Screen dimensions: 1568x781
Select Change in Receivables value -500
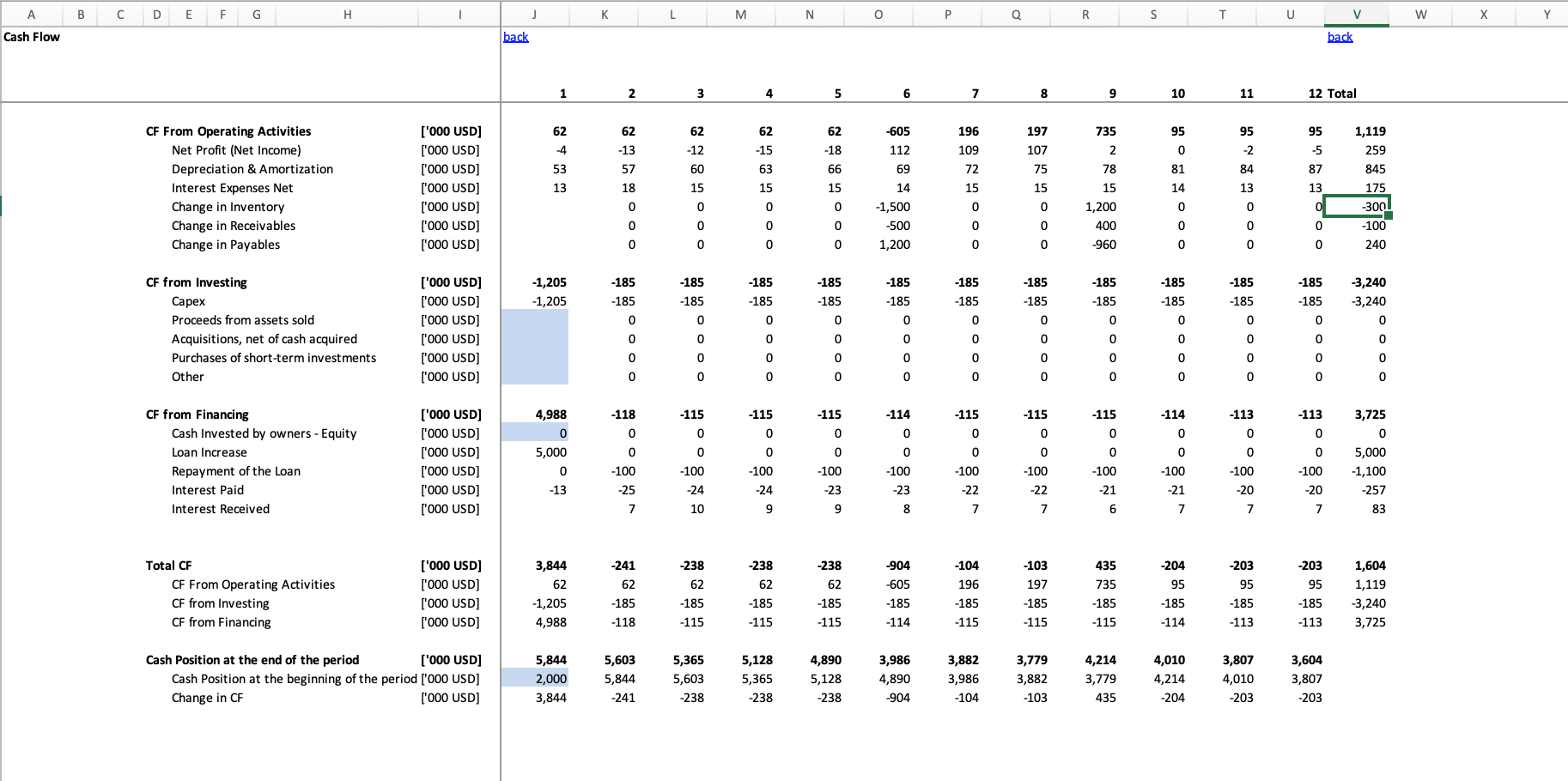898,226
